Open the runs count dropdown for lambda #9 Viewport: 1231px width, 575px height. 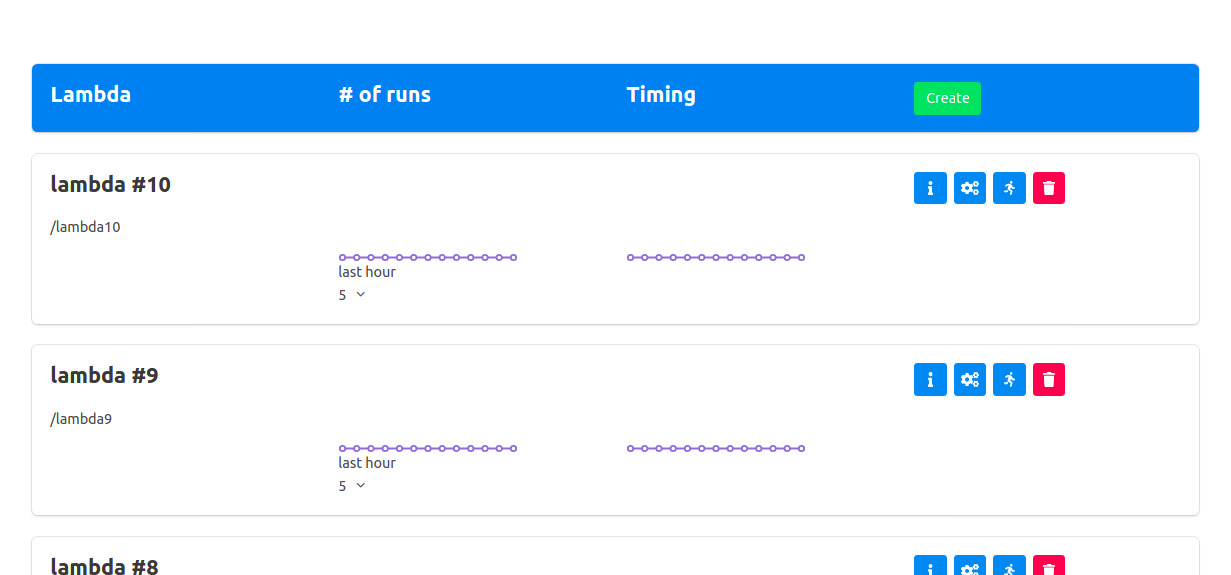click(x=353, y=486)
